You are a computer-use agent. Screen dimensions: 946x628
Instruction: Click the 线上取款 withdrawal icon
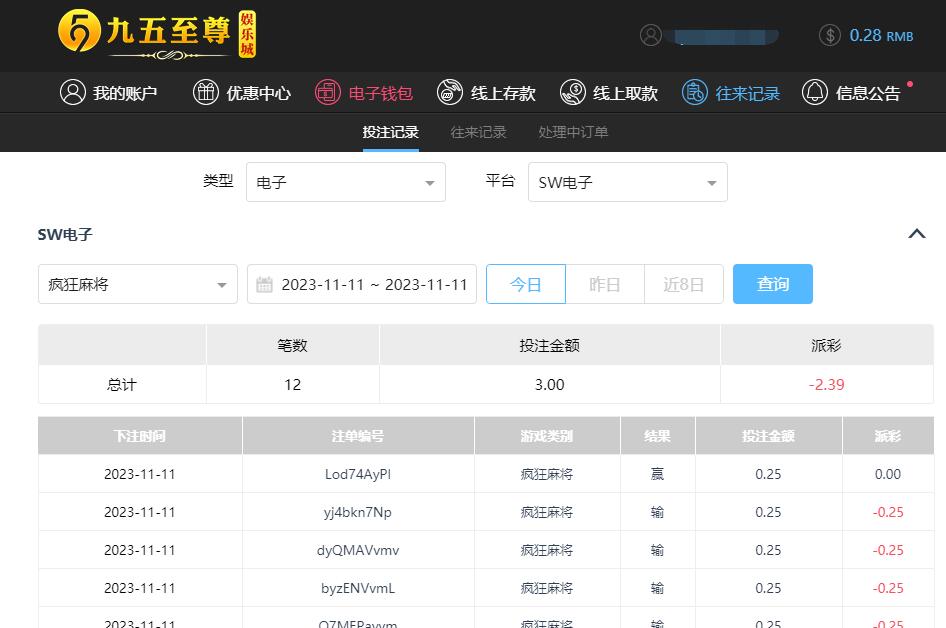[x=573, y=92]
